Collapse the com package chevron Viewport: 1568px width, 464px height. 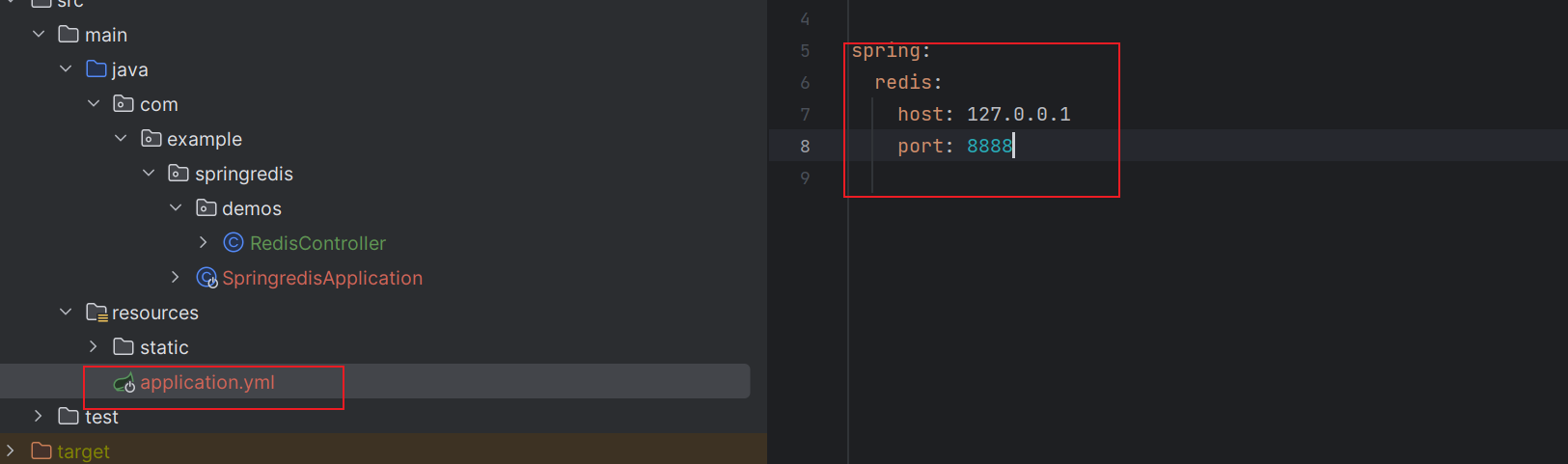click(94, 104)
